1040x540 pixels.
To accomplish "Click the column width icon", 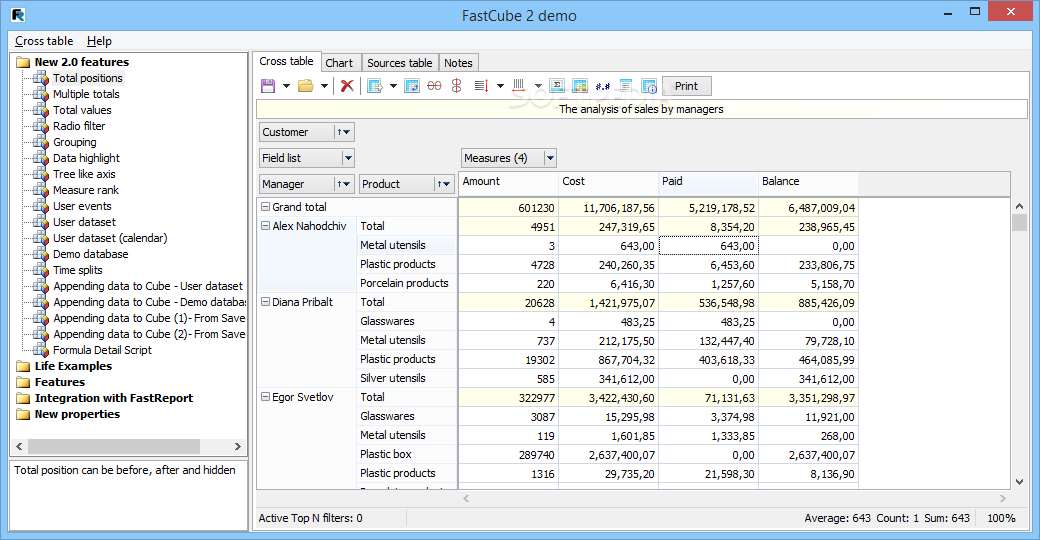I will pos(519,86).
